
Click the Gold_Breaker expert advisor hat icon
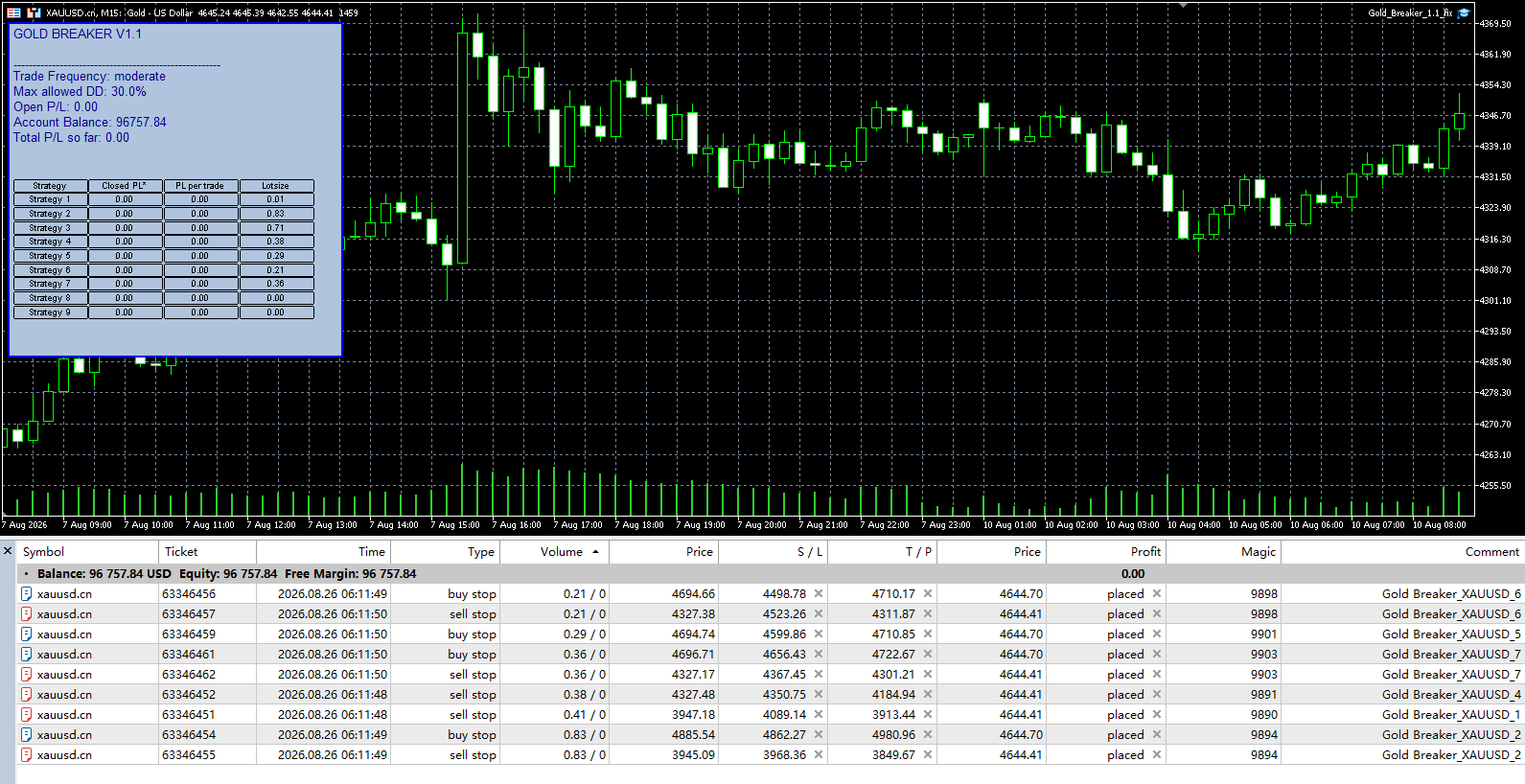pyautogui.click(x=1464, y=12)
